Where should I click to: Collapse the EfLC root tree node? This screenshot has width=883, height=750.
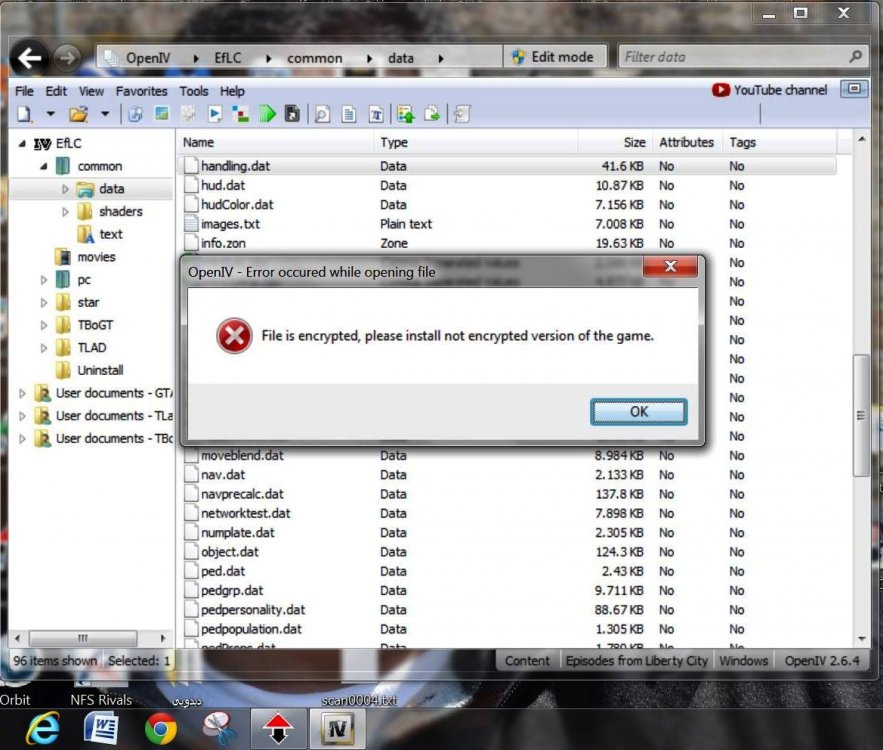[x=22, y=144]
